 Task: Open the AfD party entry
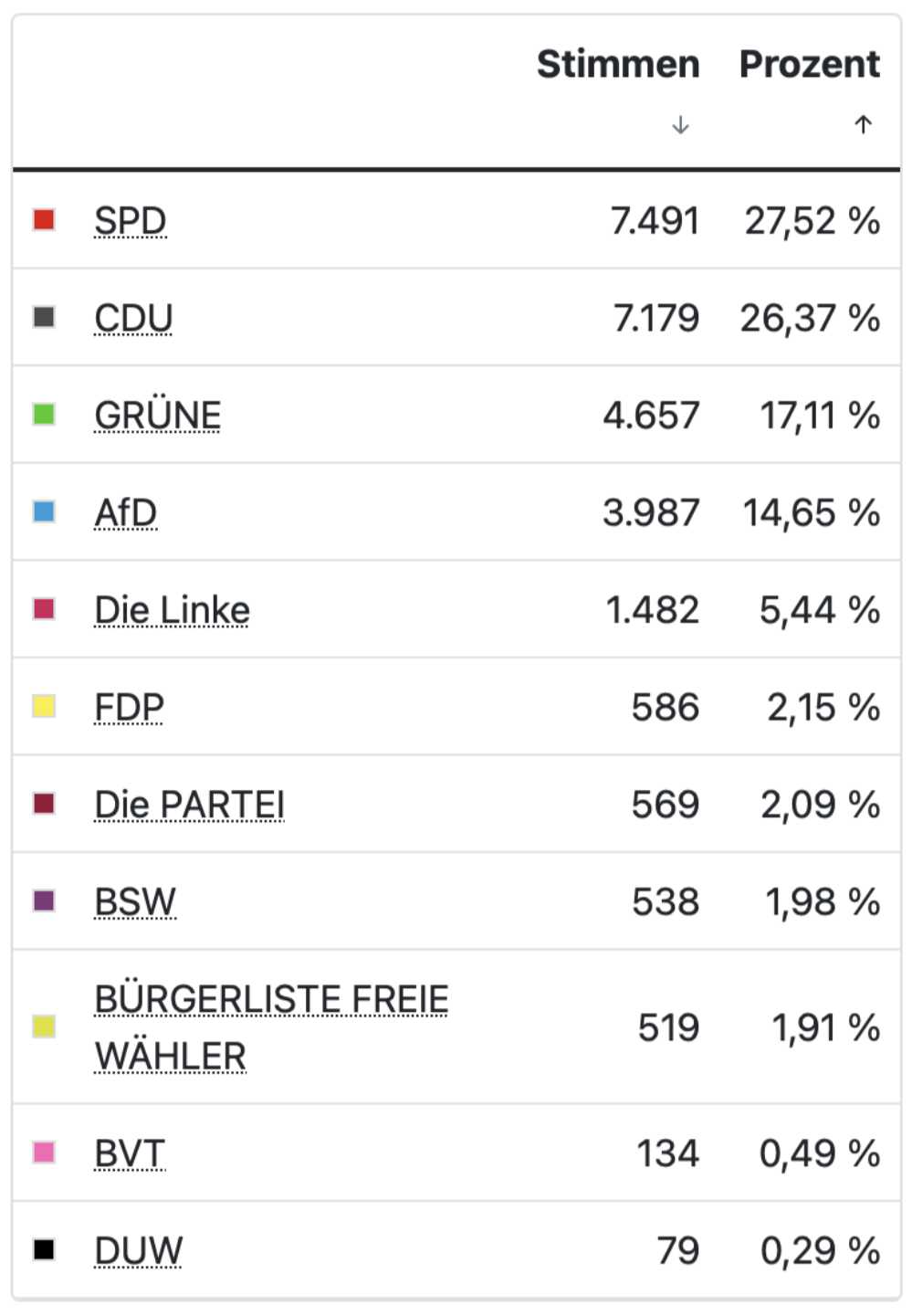click(126, 512)
